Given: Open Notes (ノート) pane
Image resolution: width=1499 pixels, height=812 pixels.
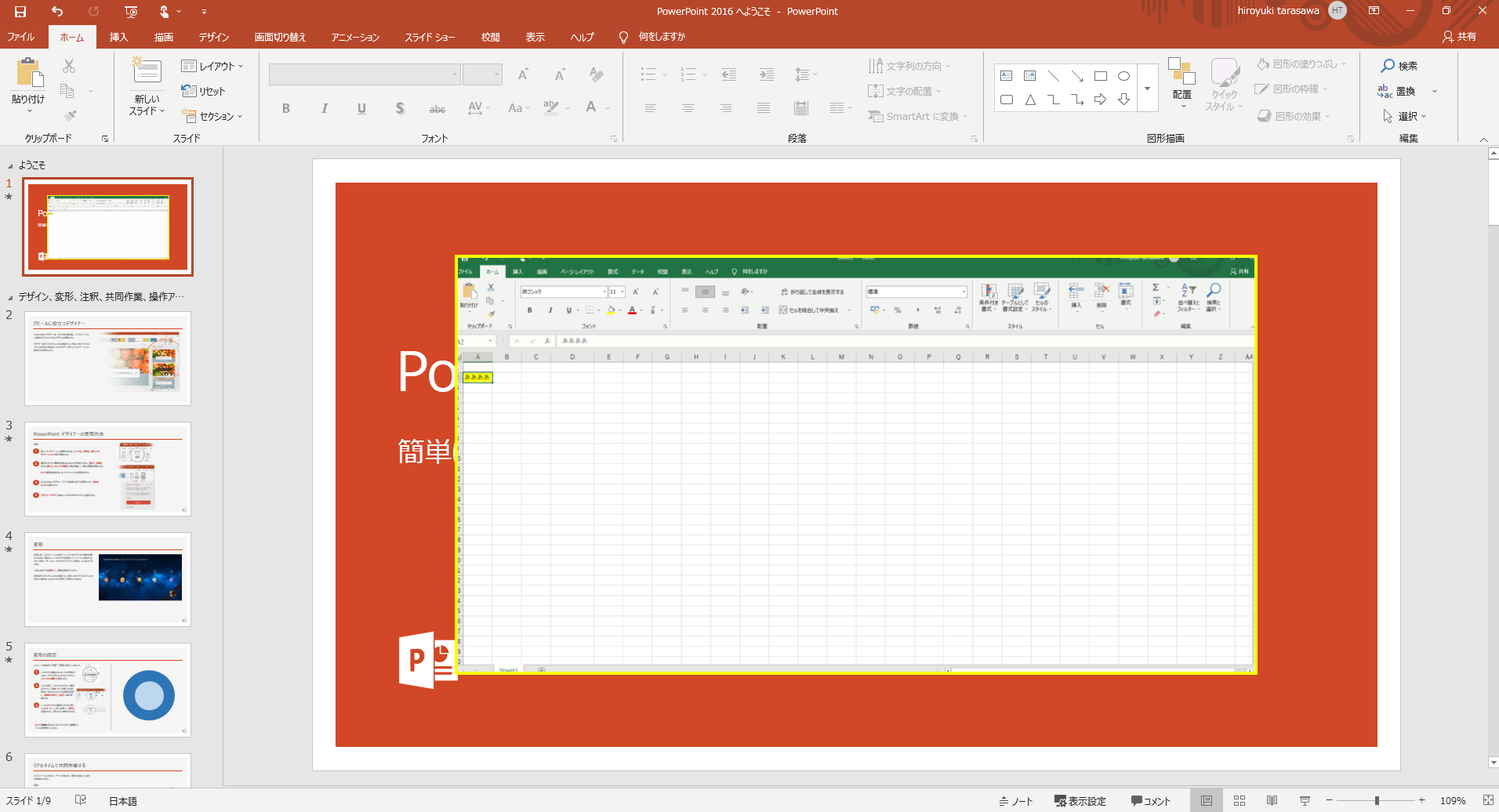Looking at the screenshot, I should tap(1016, 800).
